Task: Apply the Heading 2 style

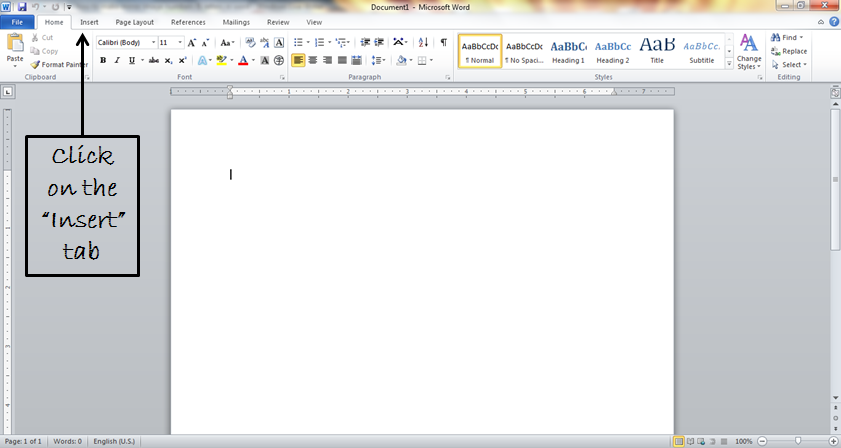Action: pos(613,51)
